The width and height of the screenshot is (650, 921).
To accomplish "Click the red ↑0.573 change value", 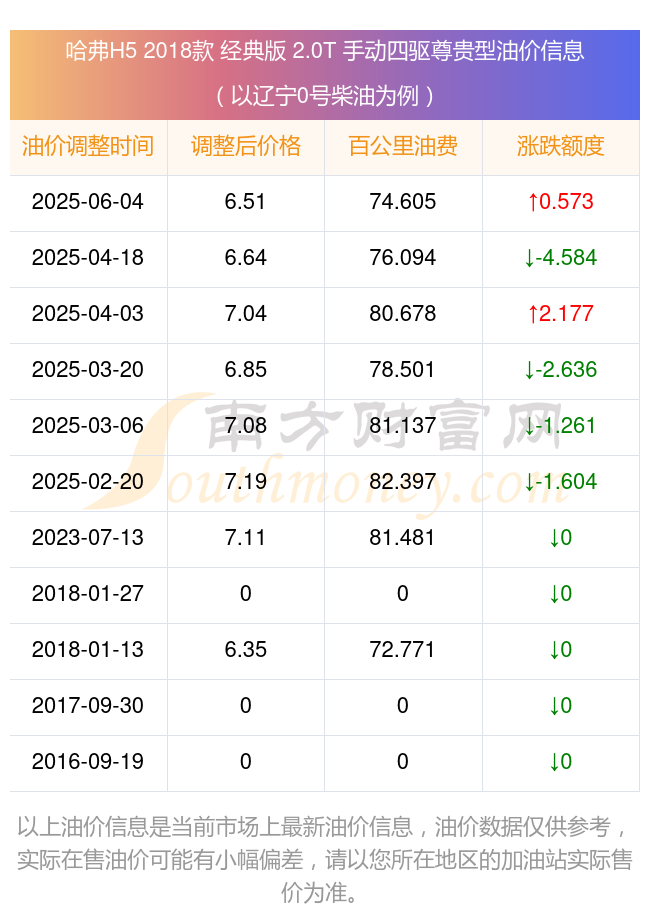I will (x=561, y=202).
